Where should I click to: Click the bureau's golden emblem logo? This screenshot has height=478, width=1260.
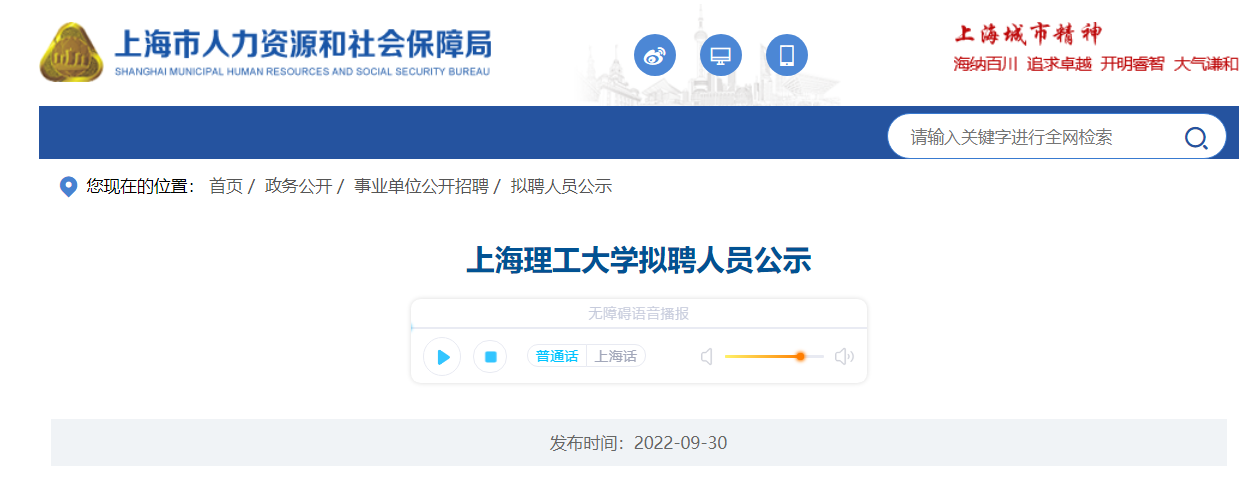72,52
